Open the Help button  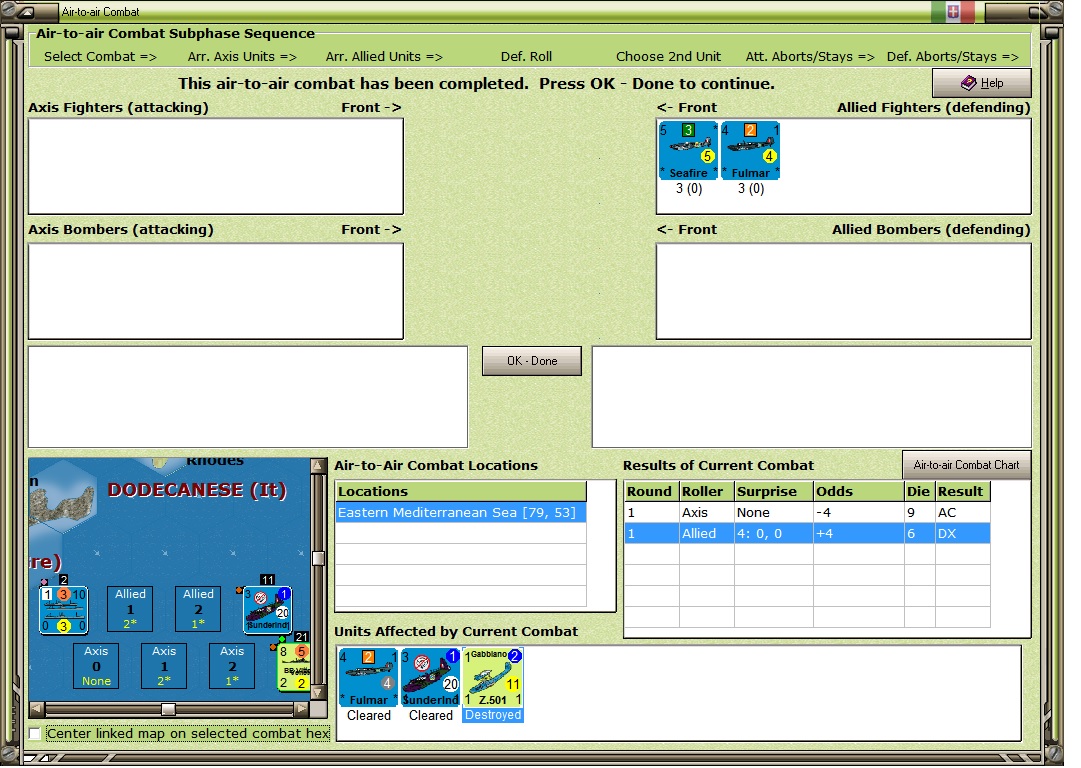982,83
